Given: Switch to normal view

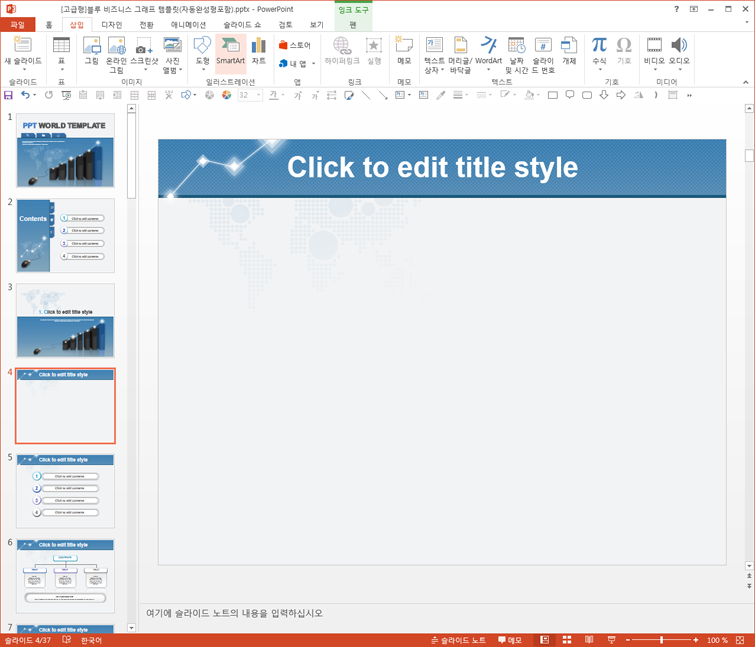Looking at the screenshot, I should [x=544, y=640].
